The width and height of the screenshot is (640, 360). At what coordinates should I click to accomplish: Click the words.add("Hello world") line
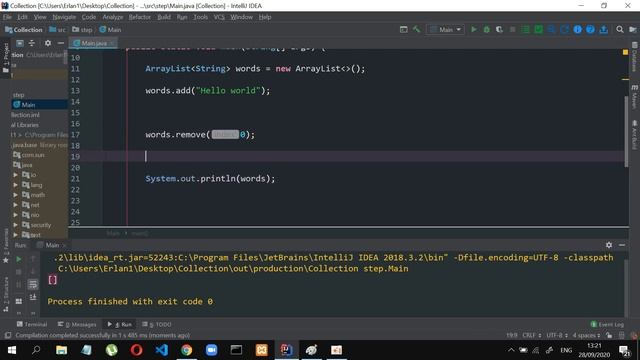click(x=208, y=91)
